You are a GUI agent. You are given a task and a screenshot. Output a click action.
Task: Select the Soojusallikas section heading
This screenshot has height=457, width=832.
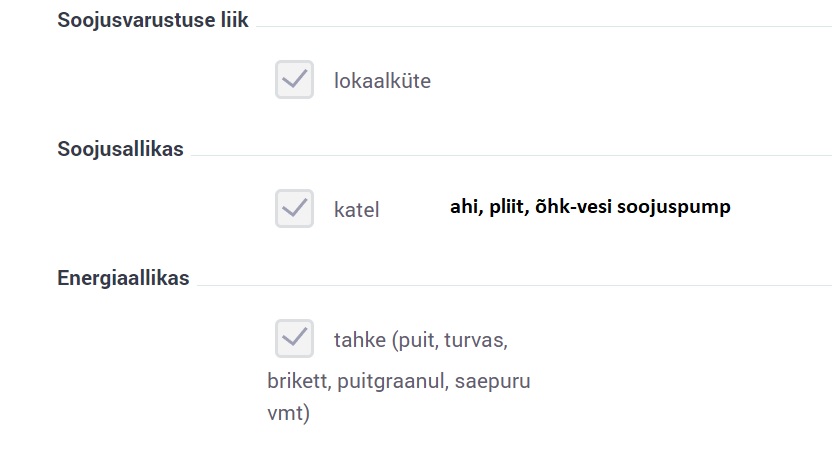(x=120, y=149)
